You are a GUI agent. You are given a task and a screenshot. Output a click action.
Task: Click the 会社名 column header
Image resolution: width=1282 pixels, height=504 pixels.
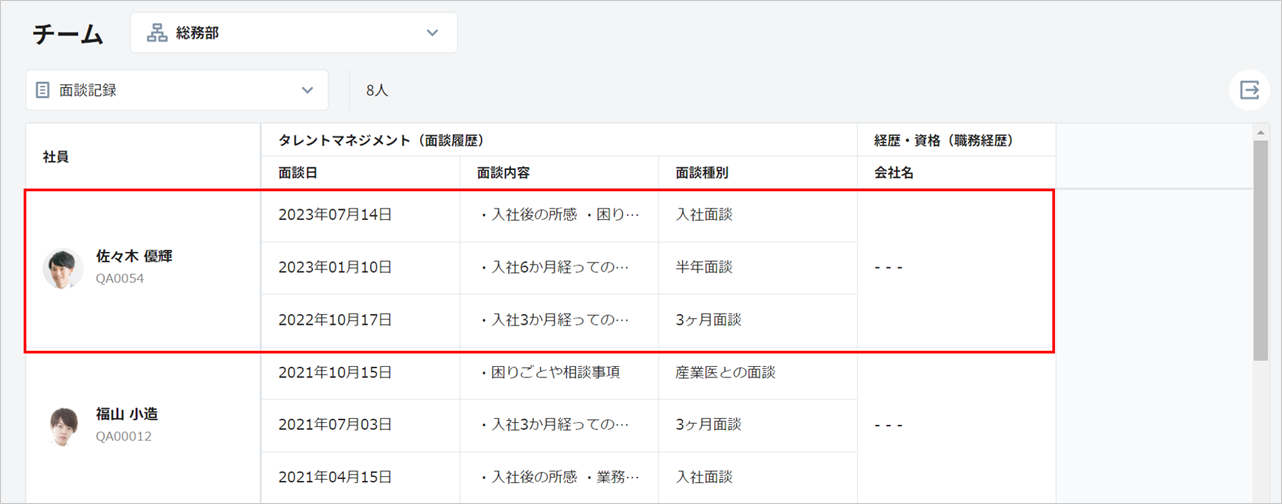[x=894, y=172]
